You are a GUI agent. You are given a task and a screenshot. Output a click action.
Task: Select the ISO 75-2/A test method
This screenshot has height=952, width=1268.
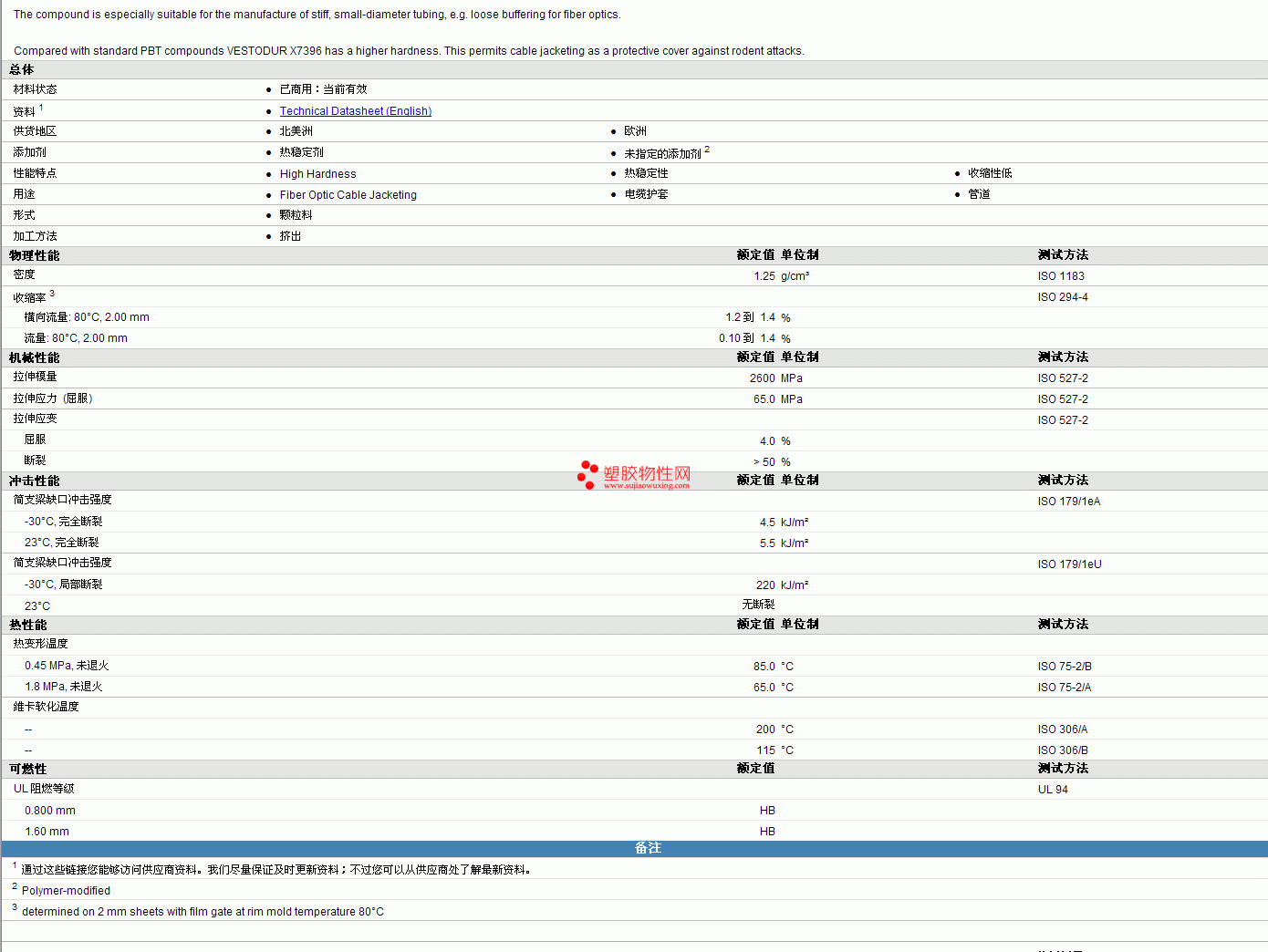pos(1065,688)
